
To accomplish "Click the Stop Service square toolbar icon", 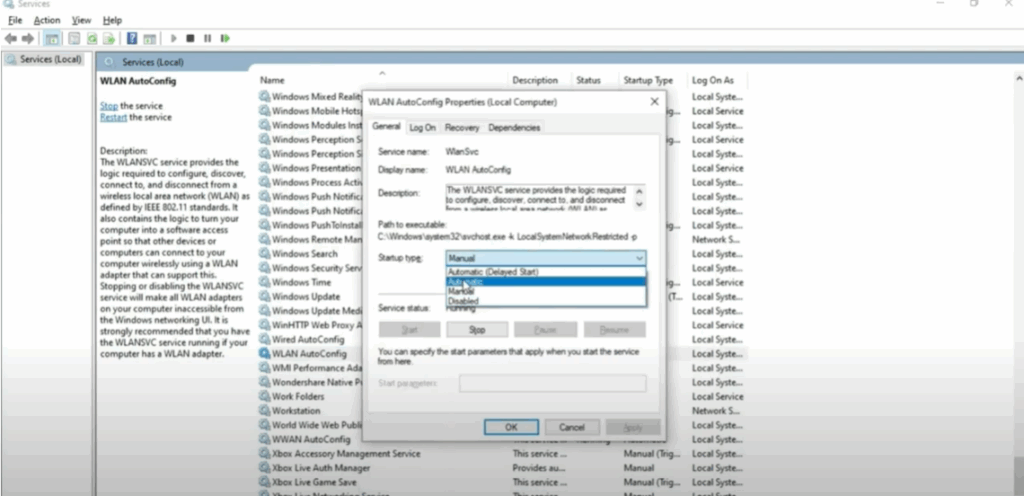I will point(190,39).
